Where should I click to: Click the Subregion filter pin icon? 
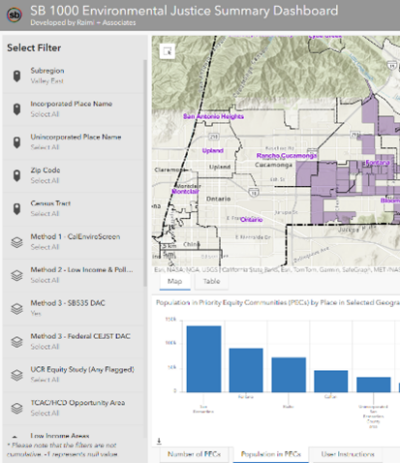[x=17, y=76]
